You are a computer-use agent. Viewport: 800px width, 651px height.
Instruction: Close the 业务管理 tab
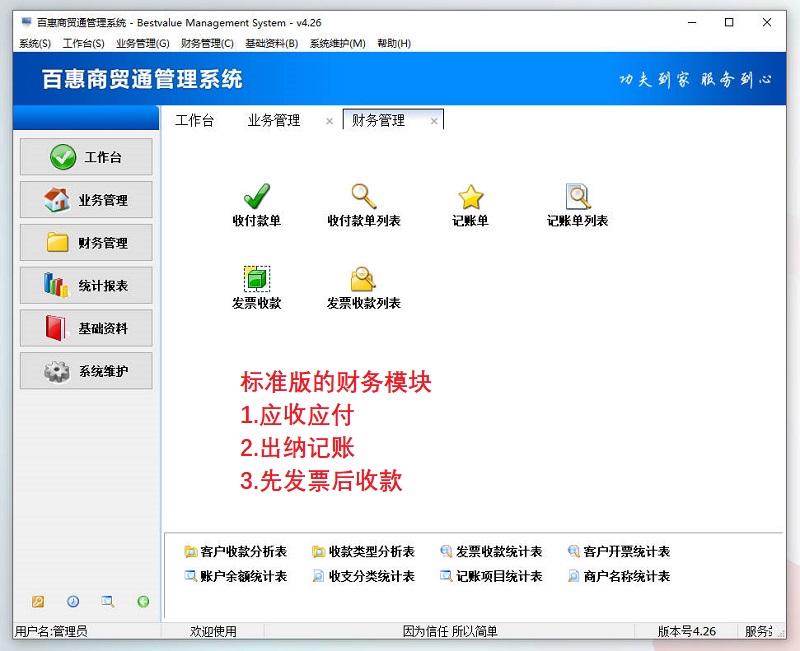330,121
